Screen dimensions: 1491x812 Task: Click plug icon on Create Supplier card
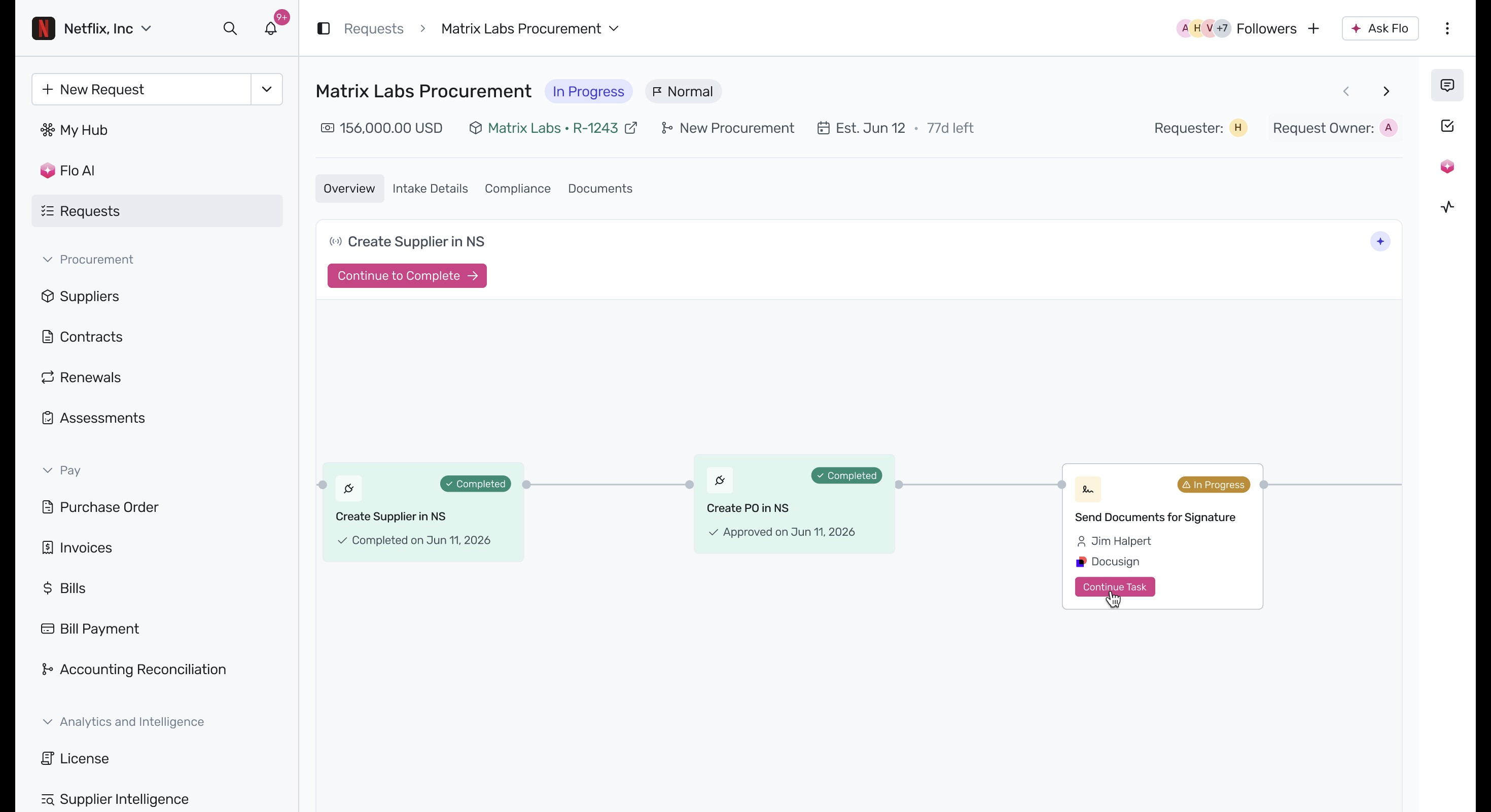click(348, 489)
